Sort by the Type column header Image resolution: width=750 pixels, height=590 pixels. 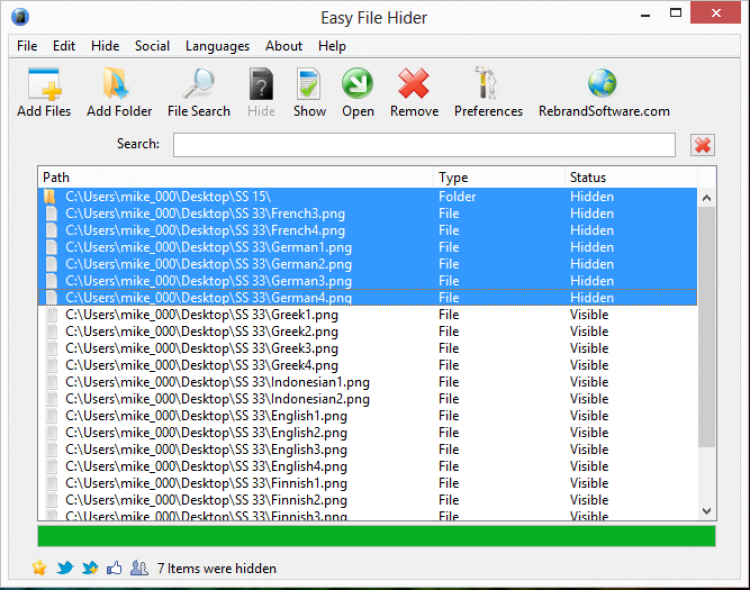(499, 178)
